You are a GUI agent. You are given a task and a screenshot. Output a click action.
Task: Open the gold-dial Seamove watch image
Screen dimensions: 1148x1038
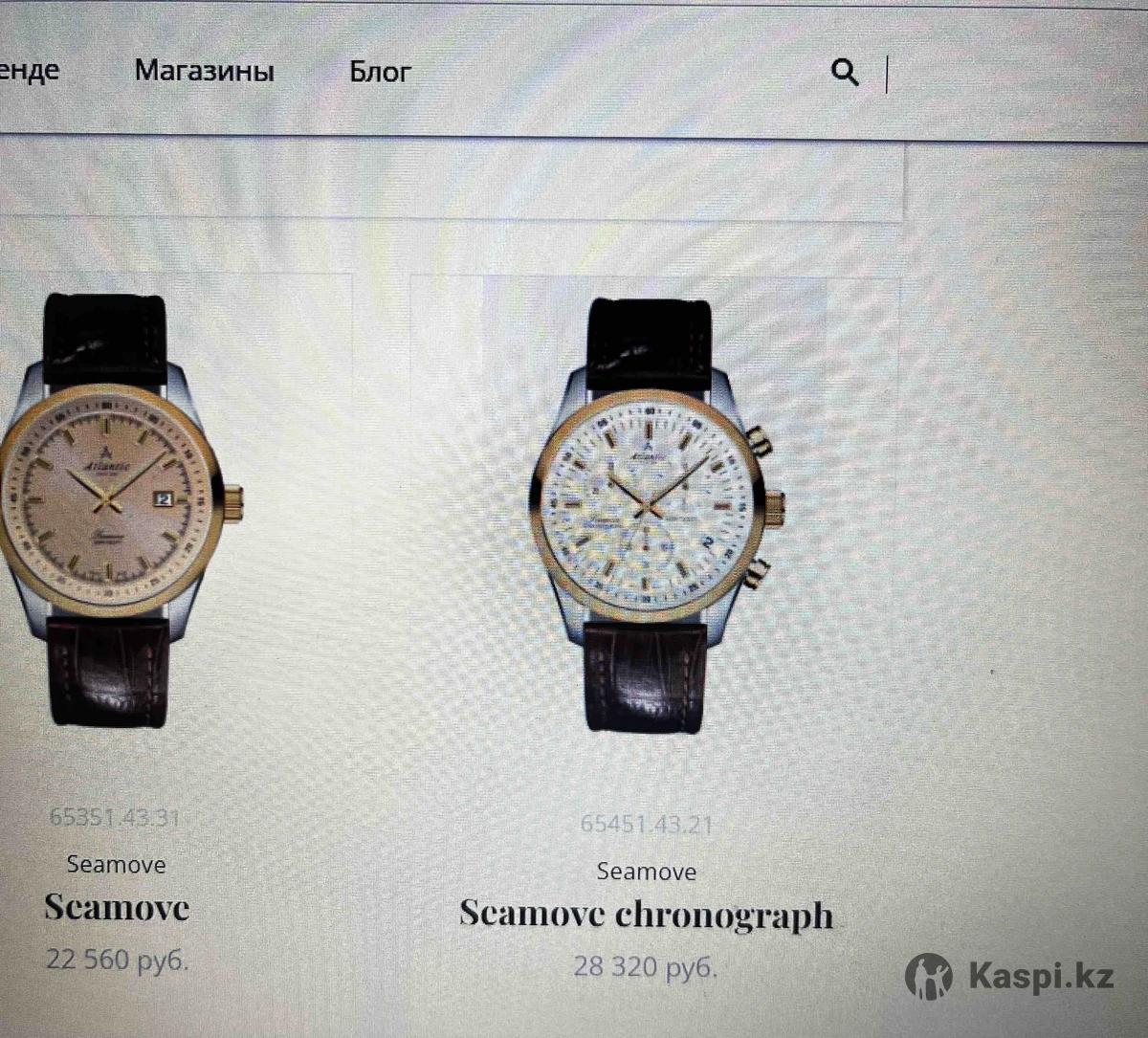(117, 509)
